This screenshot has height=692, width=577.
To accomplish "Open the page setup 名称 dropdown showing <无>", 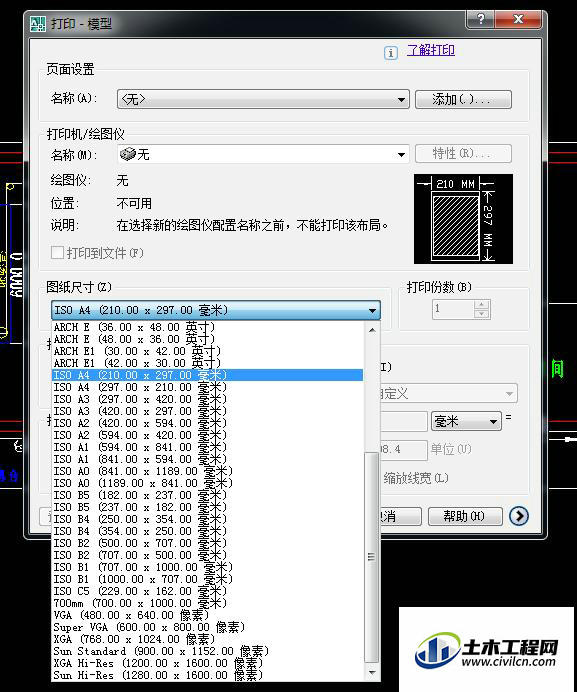I will [x=264, y=99].
